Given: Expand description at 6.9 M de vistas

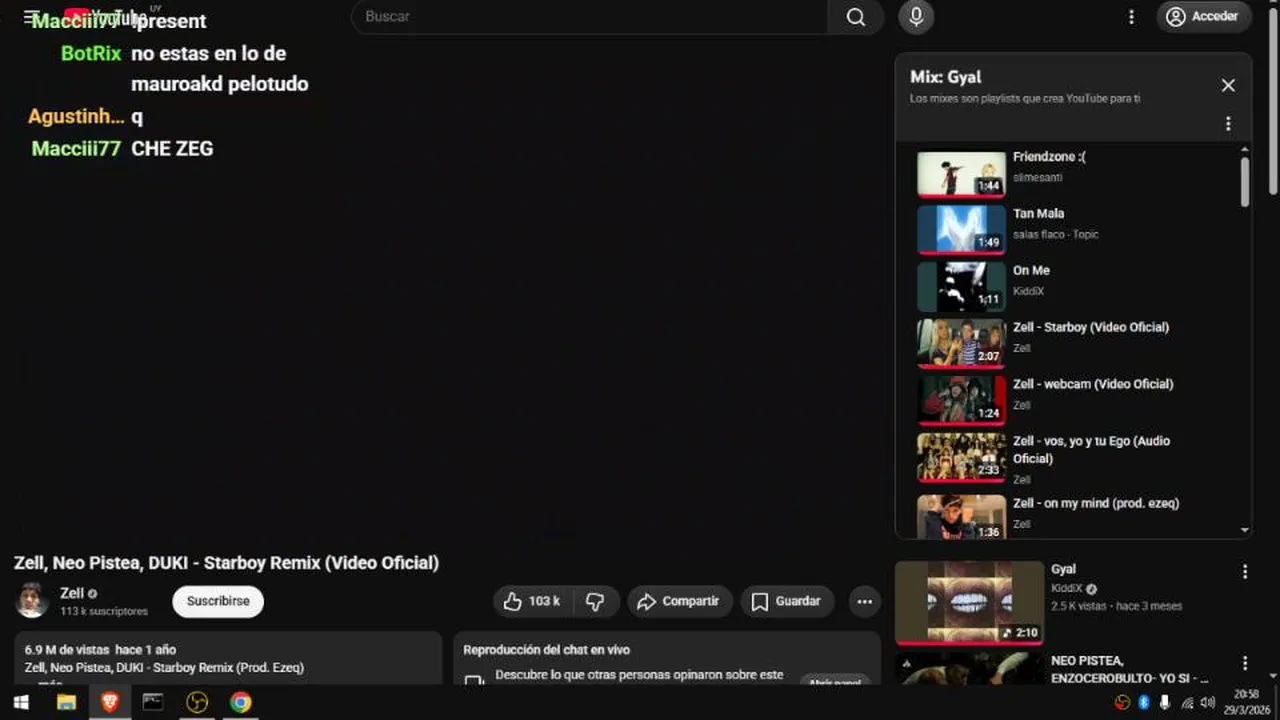Looking at the screenshot, I should tap(228, 658).
